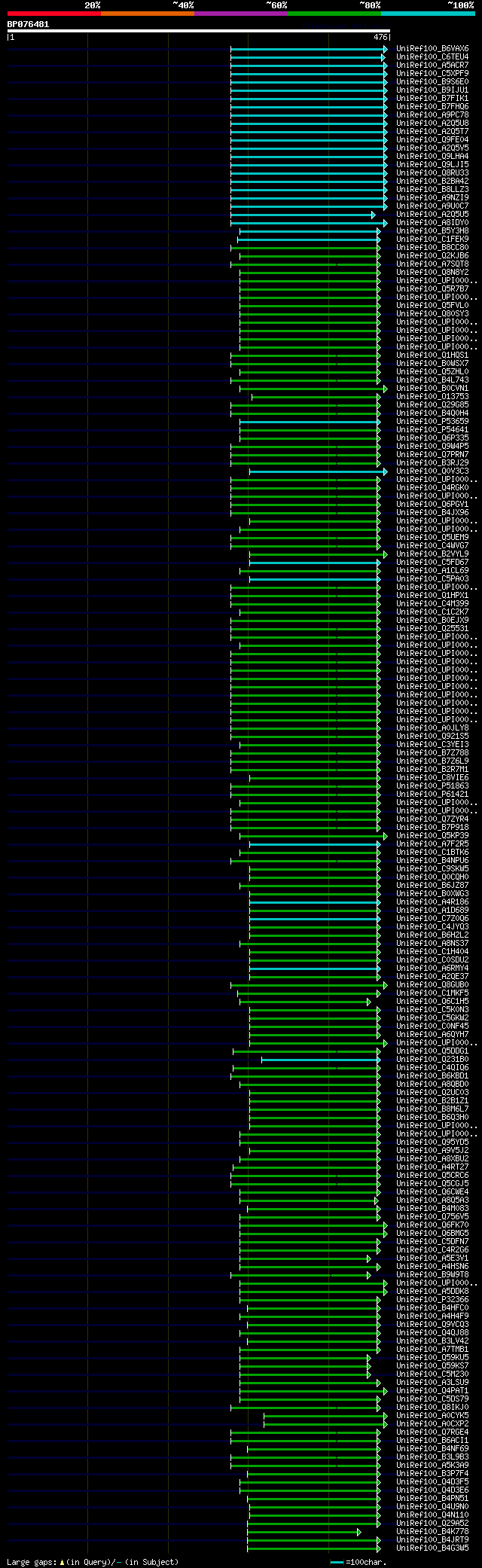The image size is (482, 1568).
Task: Click the query end position label 476
Action: (380, 37)
